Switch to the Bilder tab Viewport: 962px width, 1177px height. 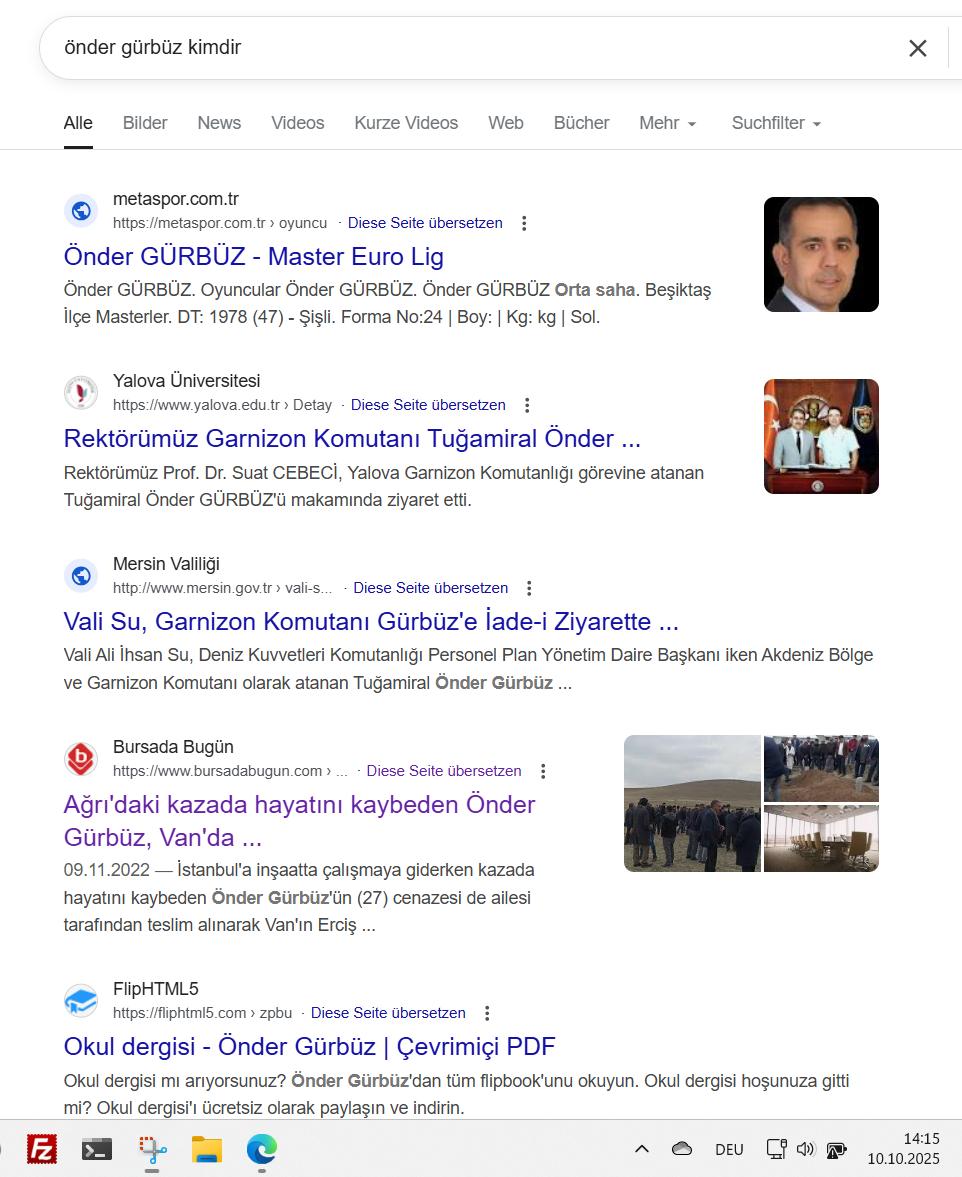(x=145, y=123)
